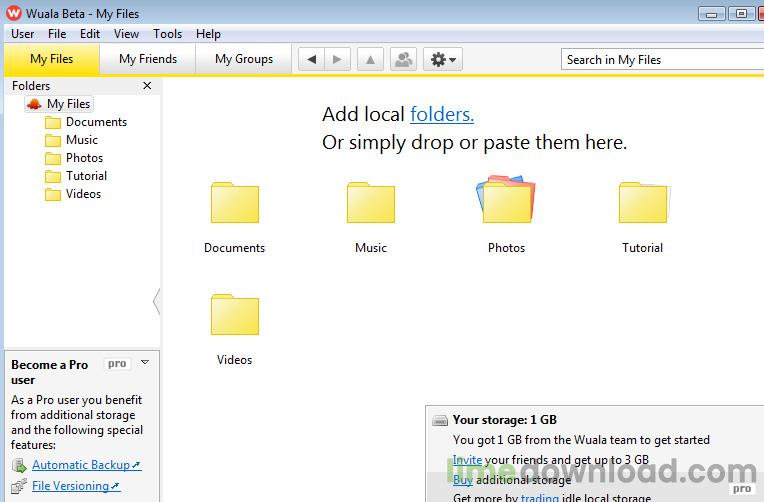The image size is (764, 502).
Task: Click the Invite friends link
Action: pyautogui.click(x=467, y=460)
